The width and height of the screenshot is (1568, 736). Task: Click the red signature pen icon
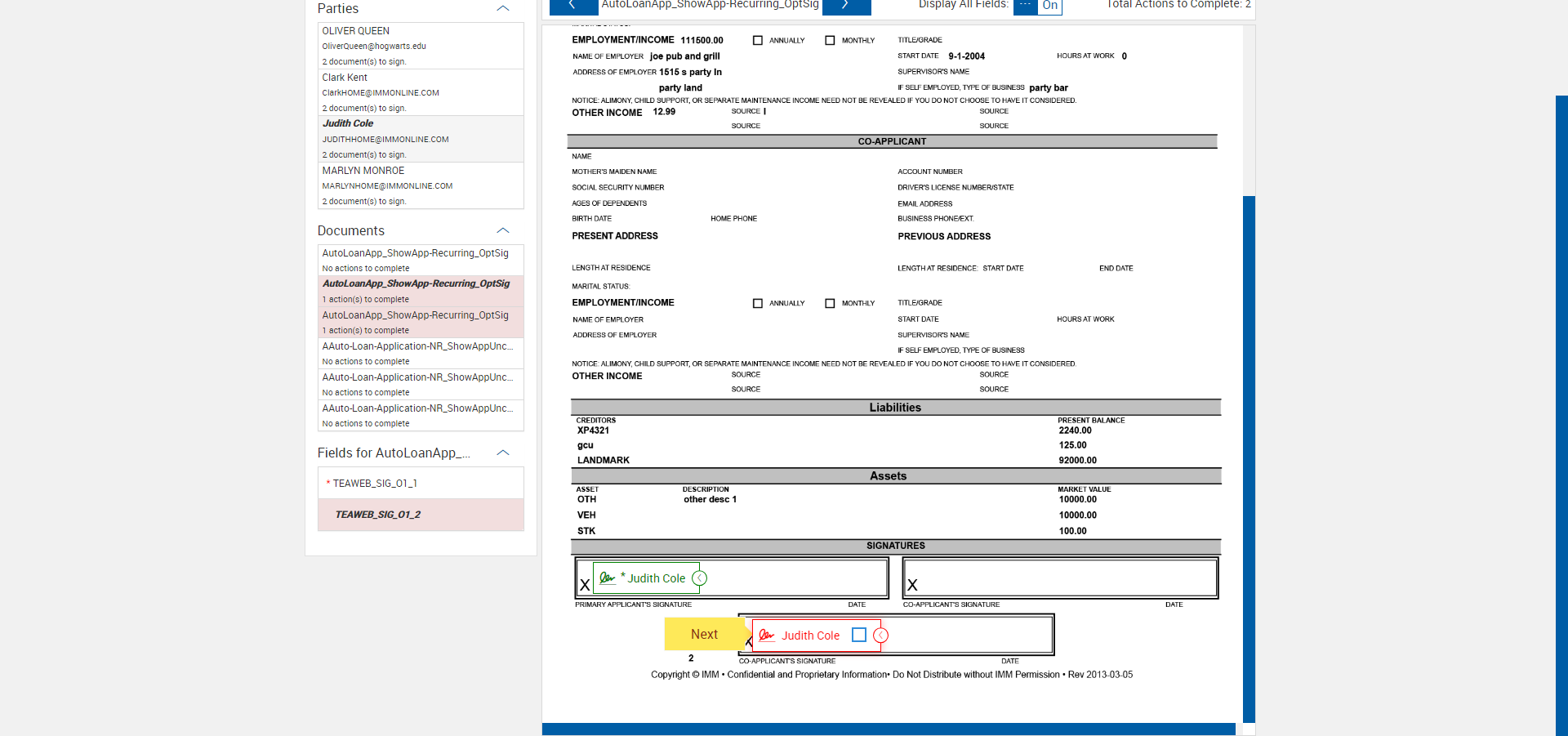point(766,635)
